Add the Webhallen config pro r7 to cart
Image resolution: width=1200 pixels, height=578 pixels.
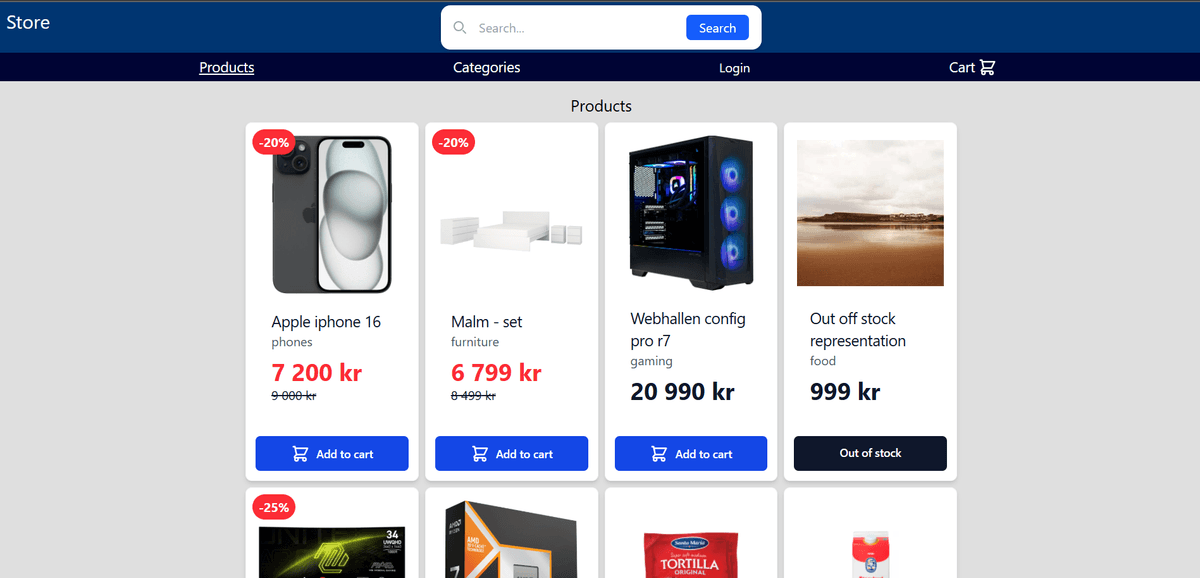[690, 453]
